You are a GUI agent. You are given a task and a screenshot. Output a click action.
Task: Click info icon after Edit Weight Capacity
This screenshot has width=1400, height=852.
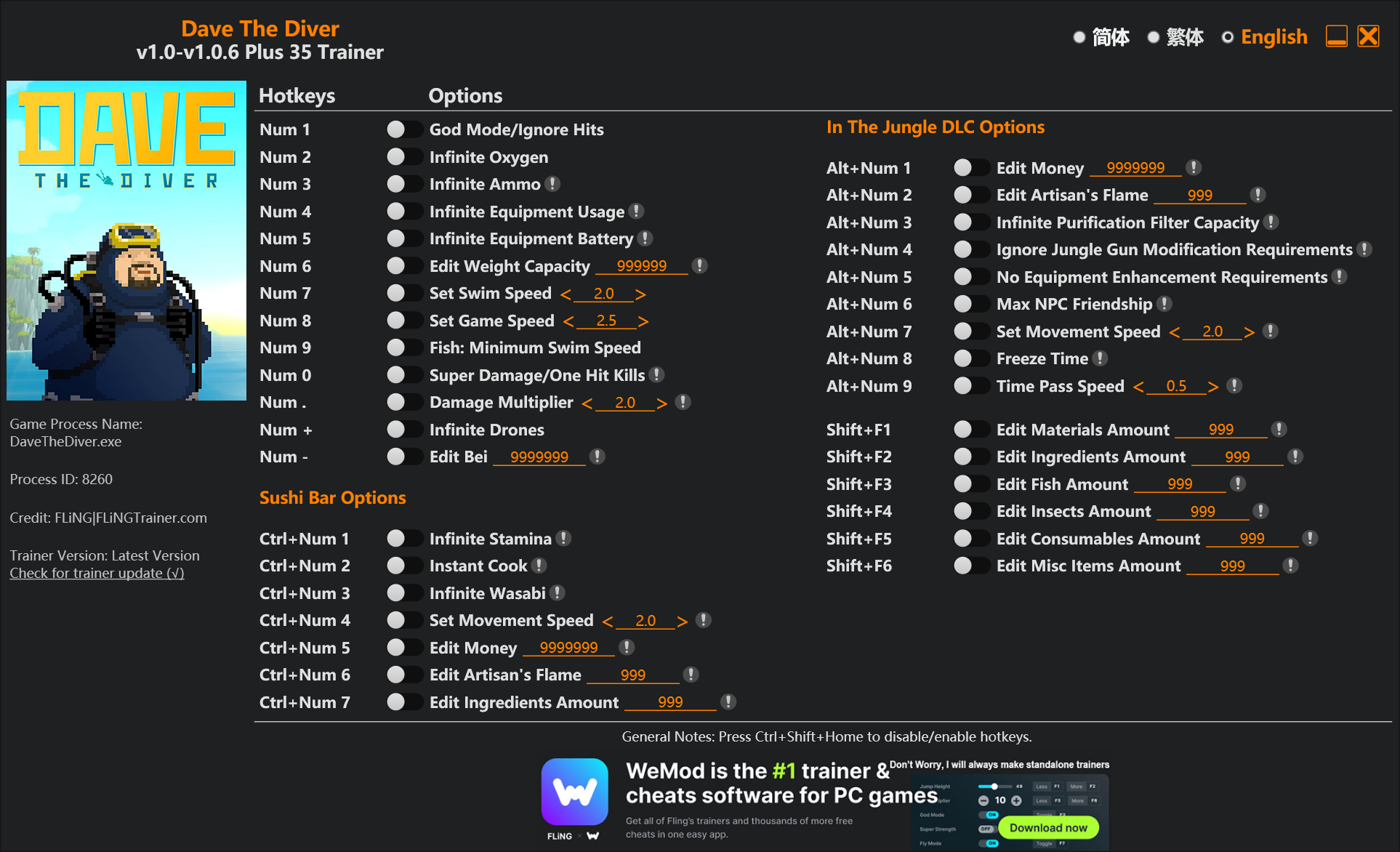click(x=699, y=265)
